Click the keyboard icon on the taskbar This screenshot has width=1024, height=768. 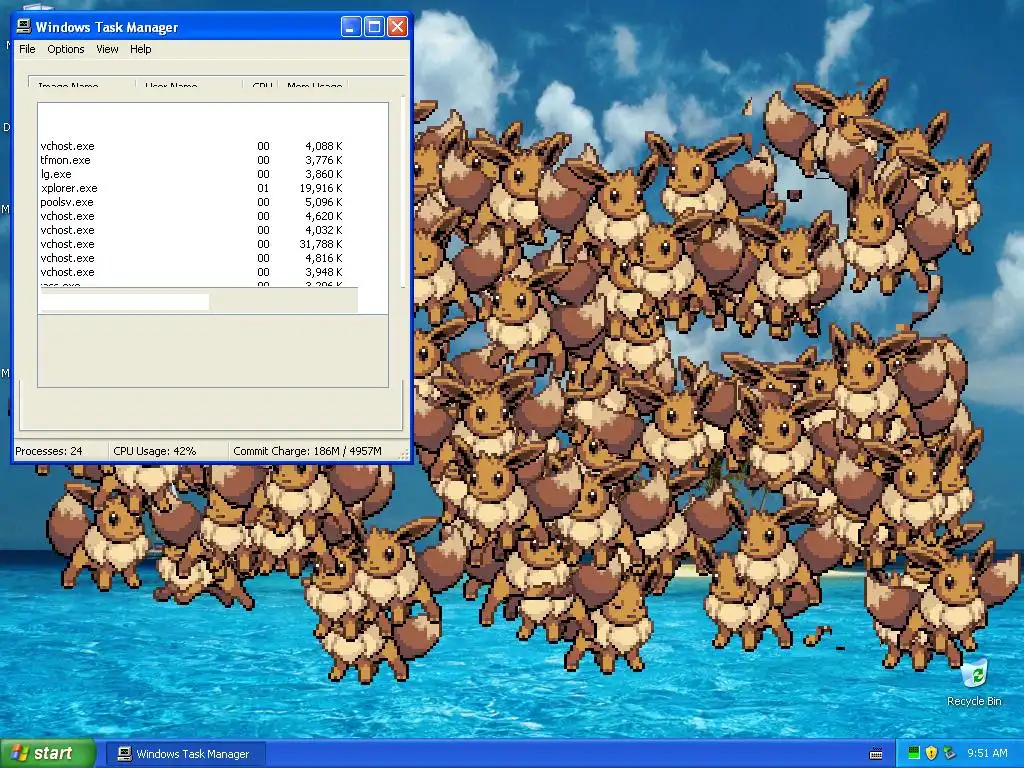click(876, 754)
